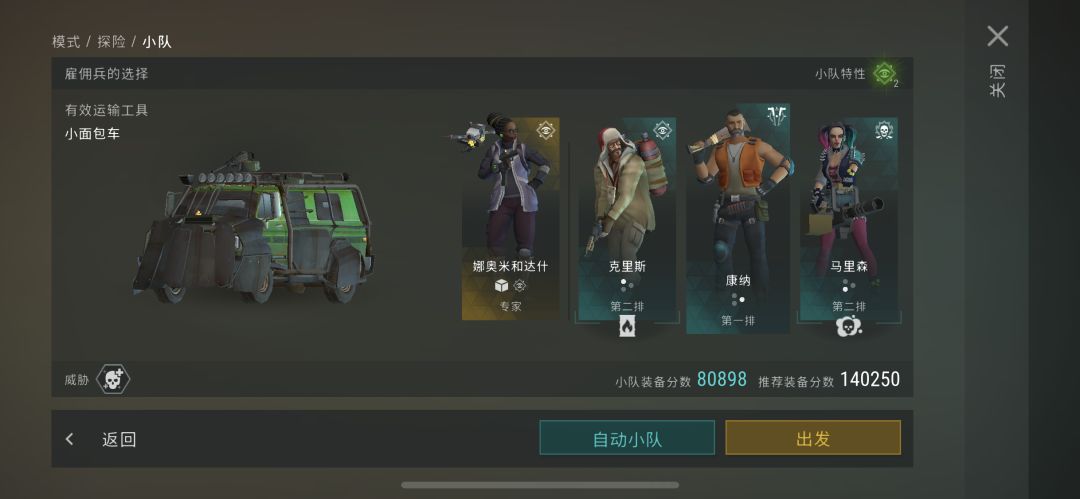Select the 康纳 first-row mercenary card
The height and width of the screenshot is (499, 1080).
coord(738,218)
